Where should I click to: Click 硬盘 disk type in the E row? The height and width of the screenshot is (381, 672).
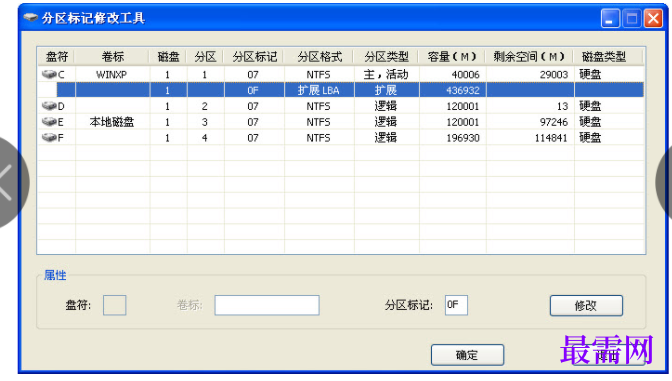[590, 122]
